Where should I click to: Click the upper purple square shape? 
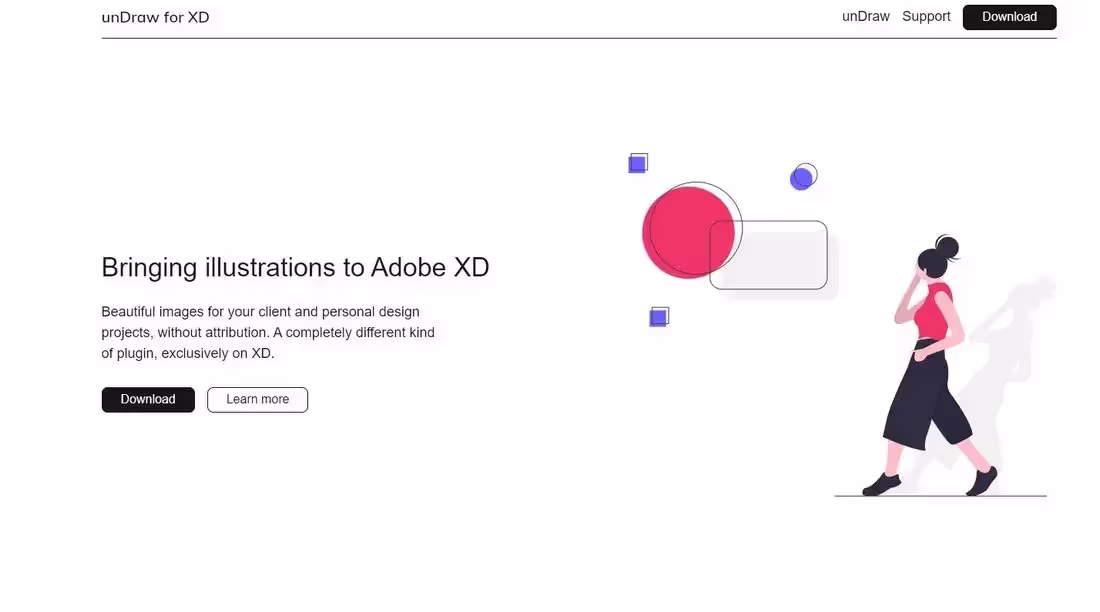[x=637, y=164]
